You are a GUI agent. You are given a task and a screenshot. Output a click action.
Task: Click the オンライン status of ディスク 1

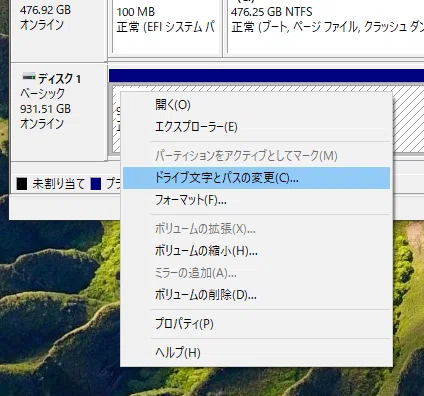42,124
